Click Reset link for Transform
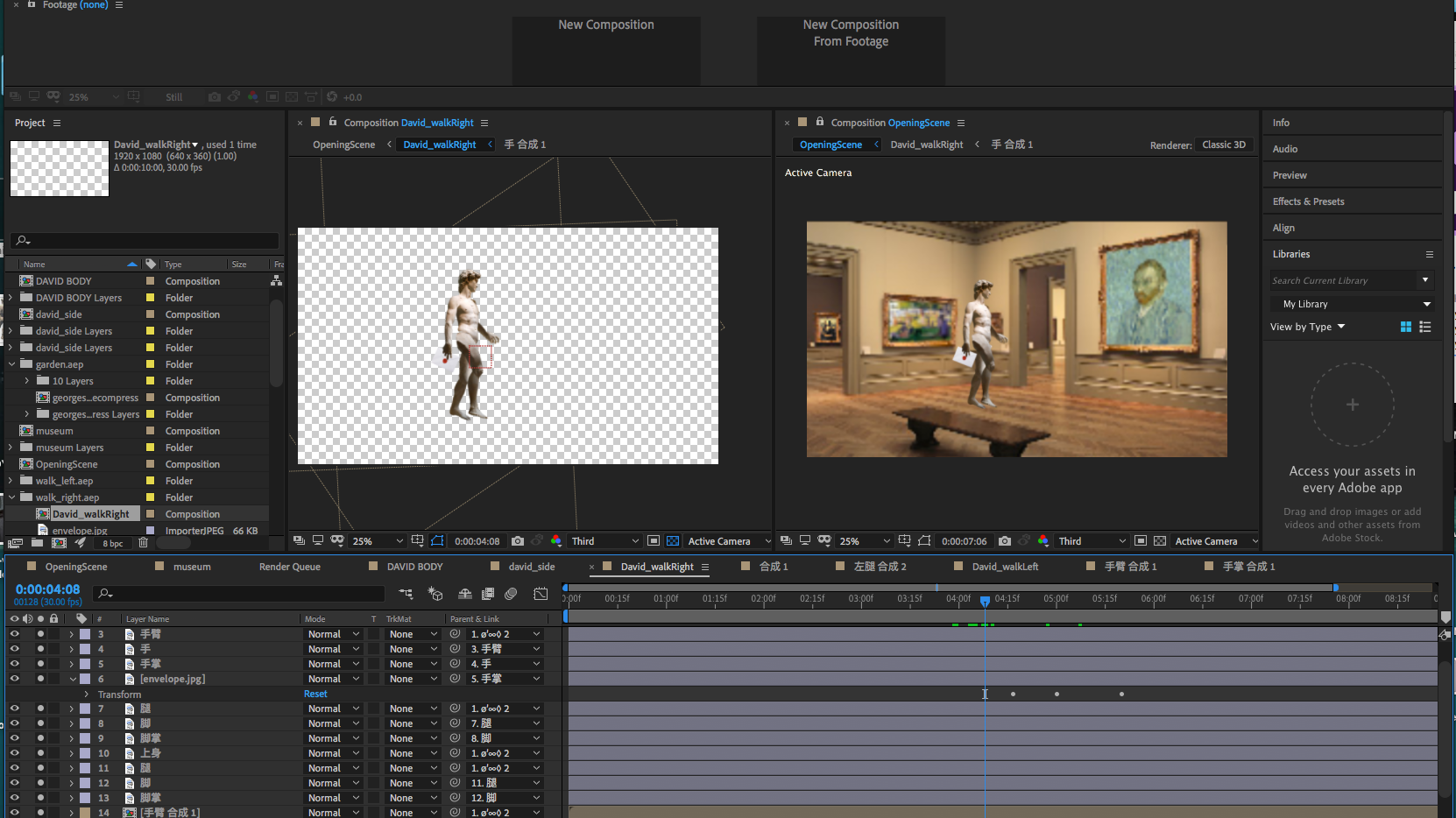Screen dimensions: 1456x818 pyautogui.click(x=315, y=694)
